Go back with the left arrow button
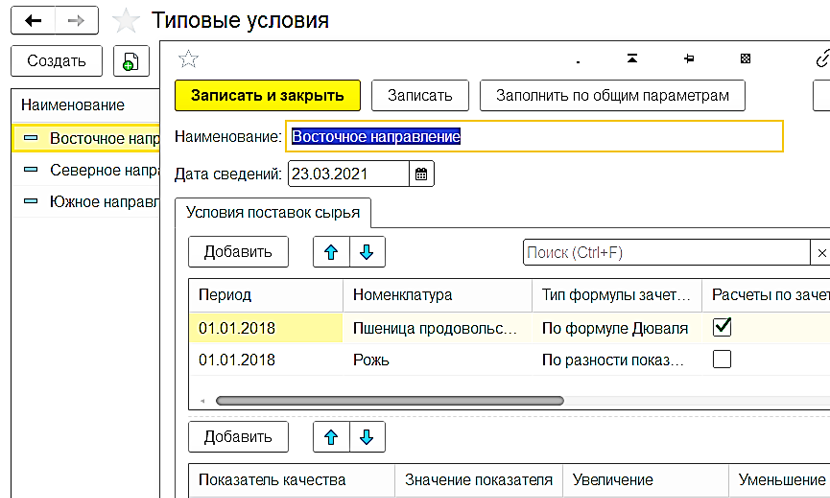830x498 pixels. (x=33, y=21)
